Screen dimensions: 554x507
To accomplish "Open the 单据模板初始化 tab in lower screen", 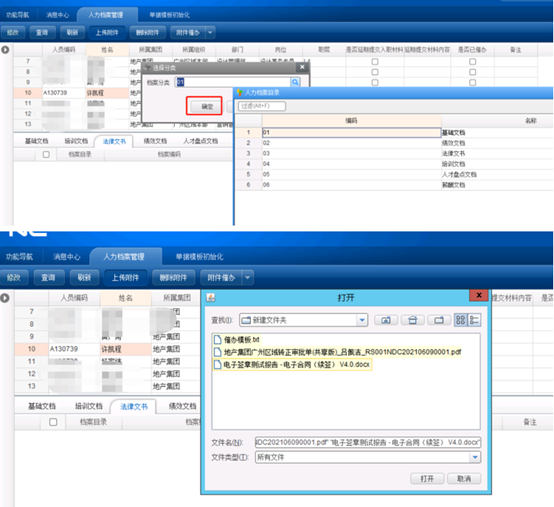I will pyautogui.click(x=199, y=257).
